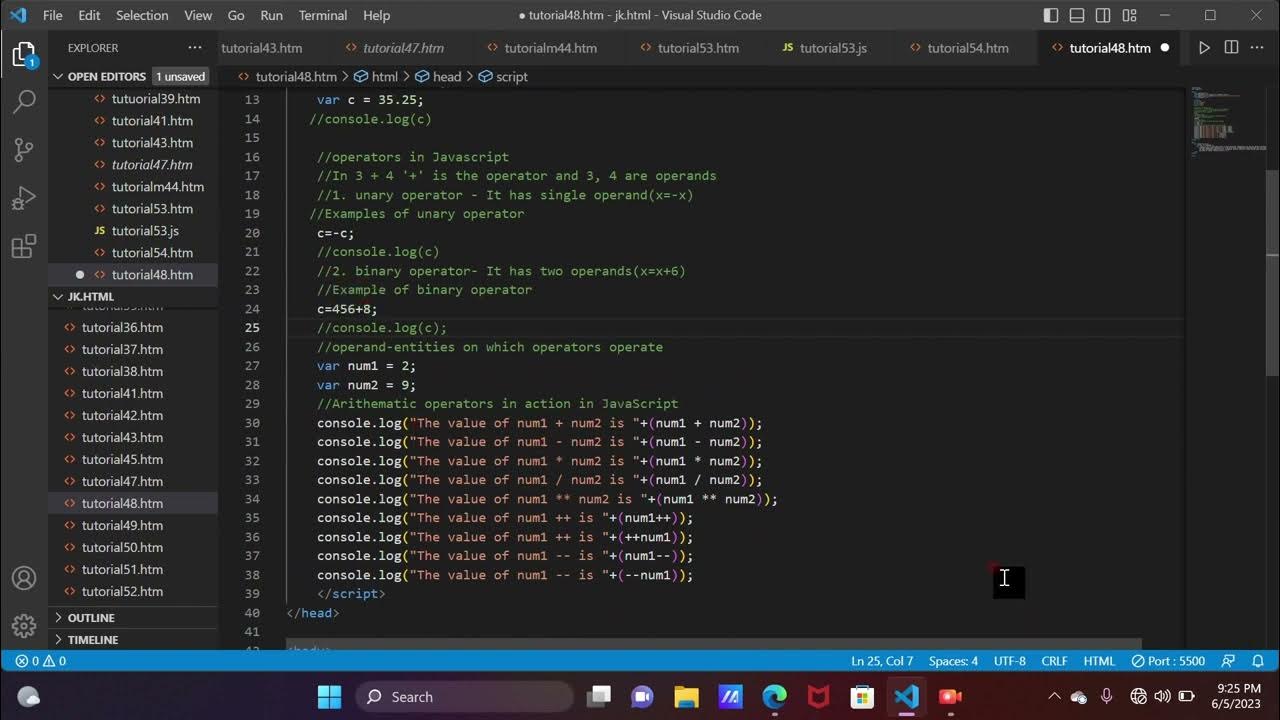Change UTF-8 file encoding selector

point(1010,661)
